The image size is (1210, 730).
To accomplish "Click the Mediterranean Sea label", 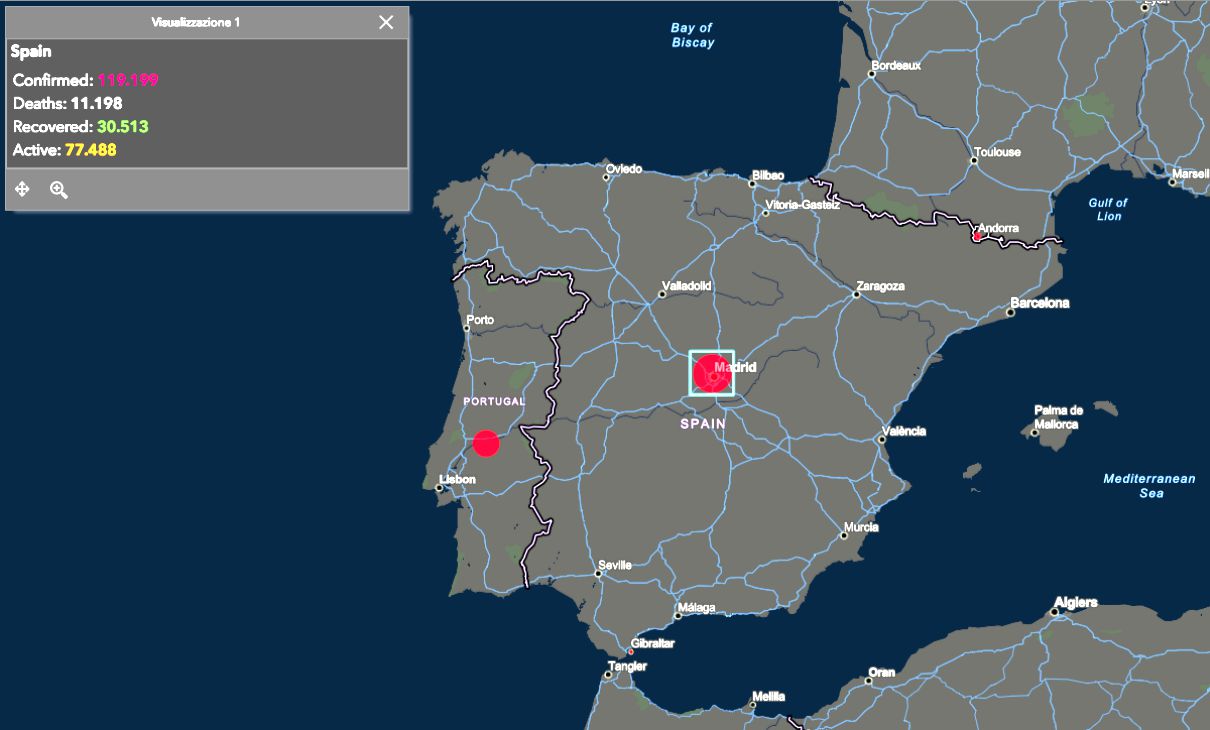I will click(1150, 486).
